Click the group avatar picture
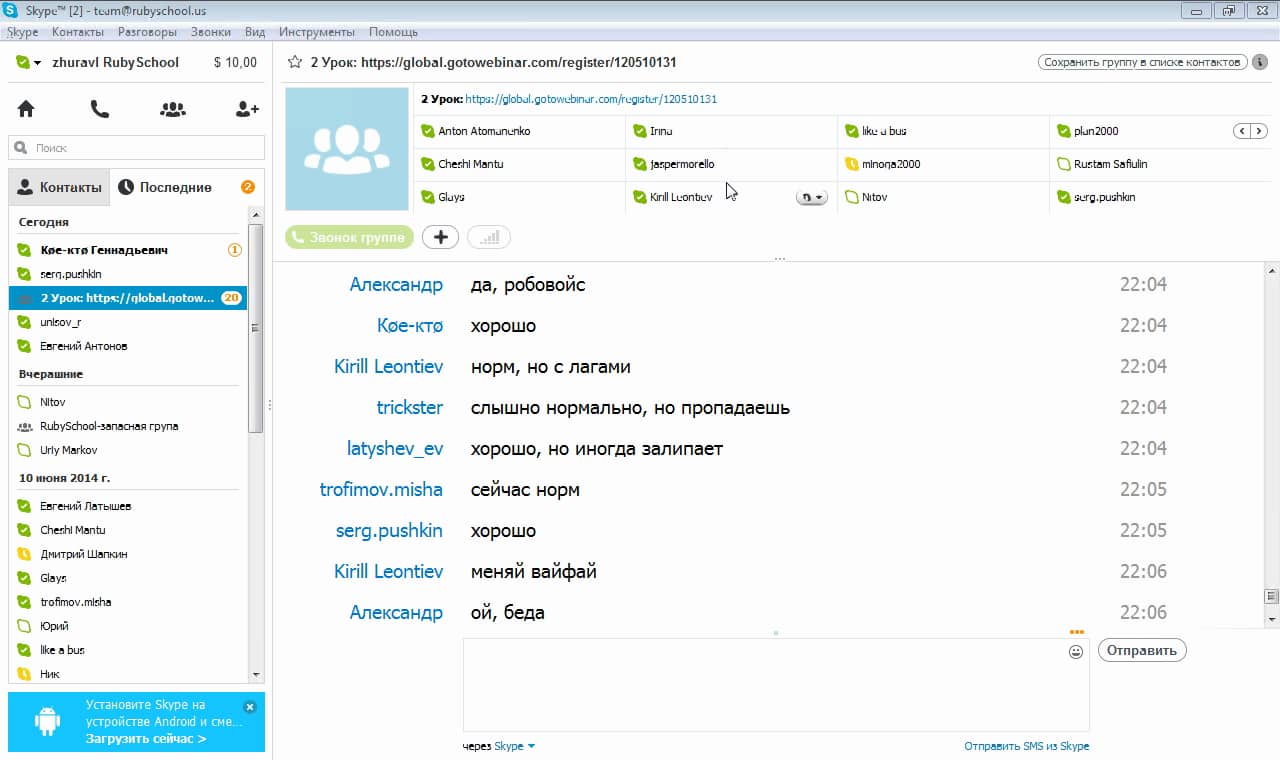 (x=347, y=149)
